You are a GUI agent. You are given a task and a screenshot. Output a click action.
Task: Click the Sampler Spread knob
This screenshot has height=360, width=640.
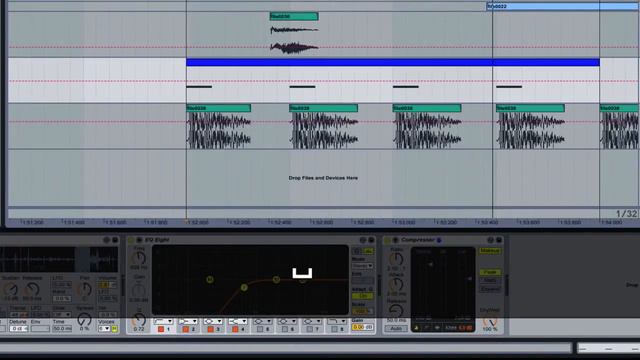pos(84,319)
